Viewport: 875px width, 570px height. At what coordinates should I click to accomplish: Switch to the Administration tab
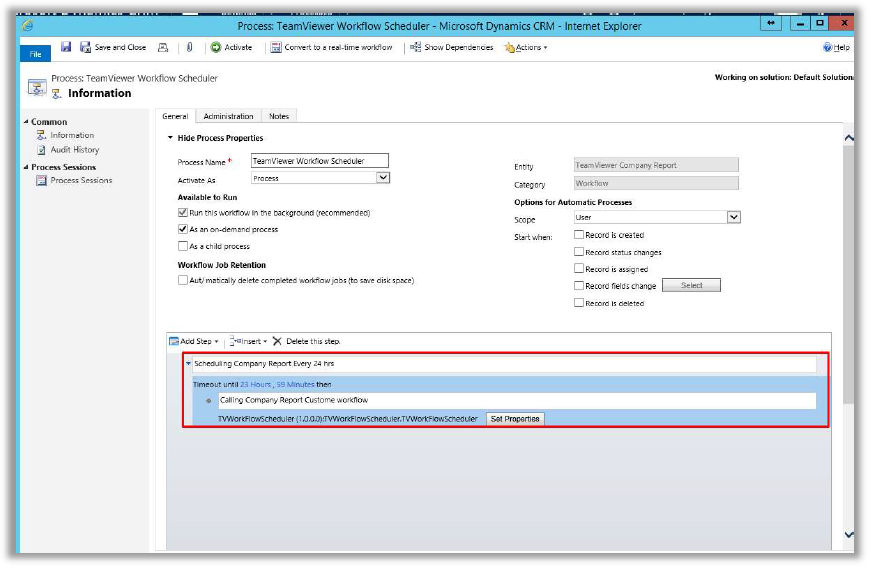pyautogui.click(x=228, y=116)
